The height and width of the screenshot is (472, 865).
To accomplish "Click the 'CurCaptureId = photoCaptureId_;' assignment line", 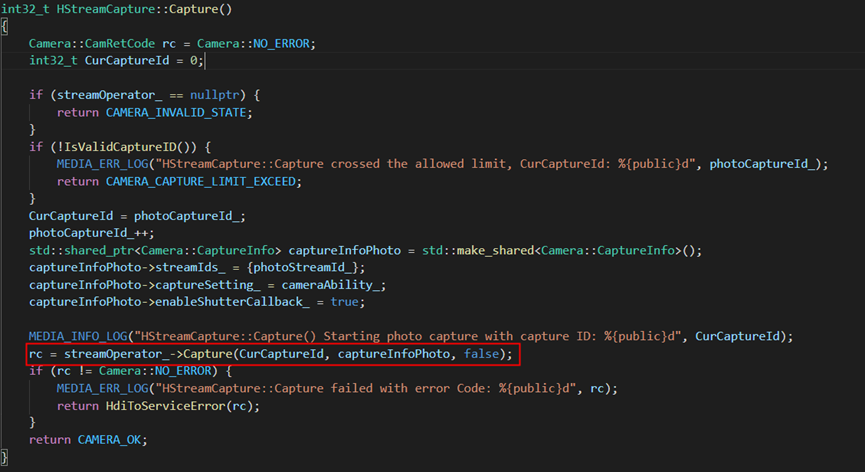I will click(x=137, y=216).
